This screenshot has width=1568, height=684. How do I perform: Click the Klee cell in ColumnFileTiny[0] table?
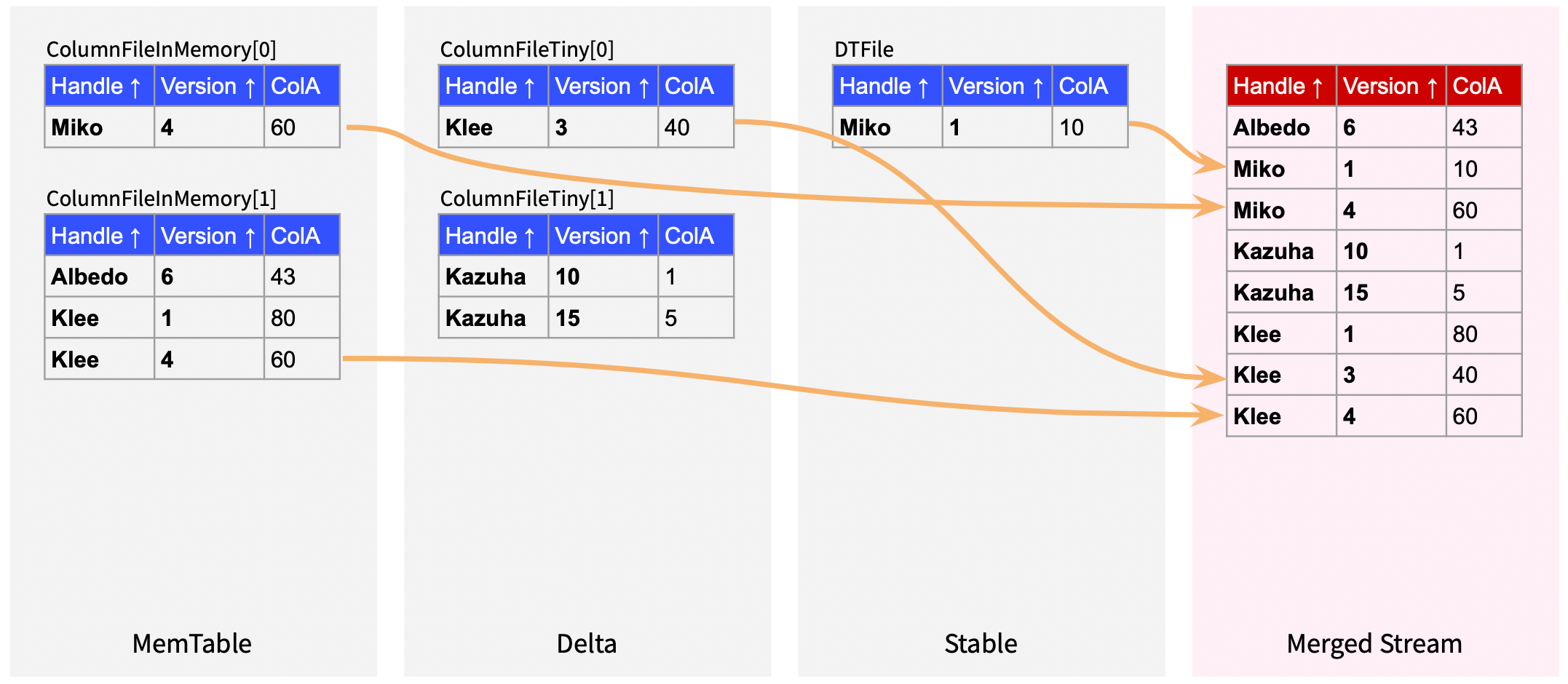tap(469, 127)
